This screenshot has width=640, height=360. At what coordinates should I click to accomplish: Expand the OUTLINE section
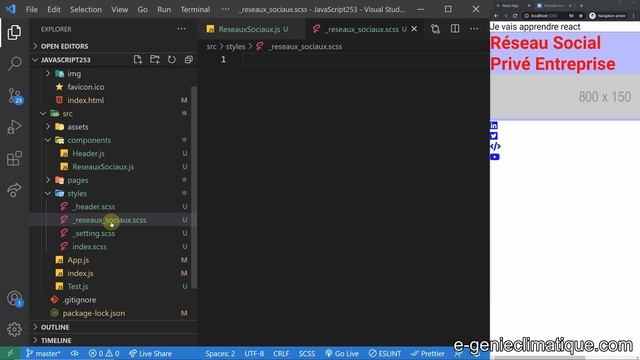[55, 327]
